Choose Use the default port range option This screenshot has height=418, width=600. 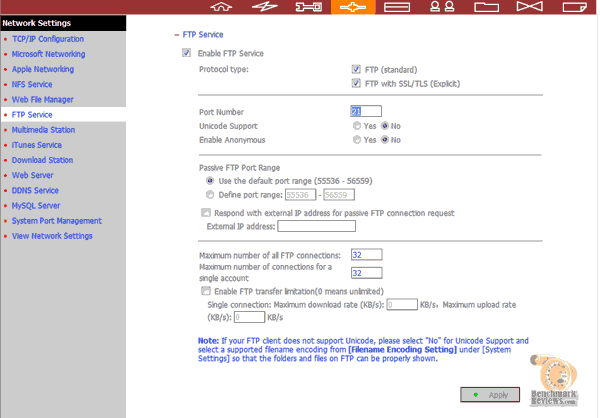(x=210, y=181)
